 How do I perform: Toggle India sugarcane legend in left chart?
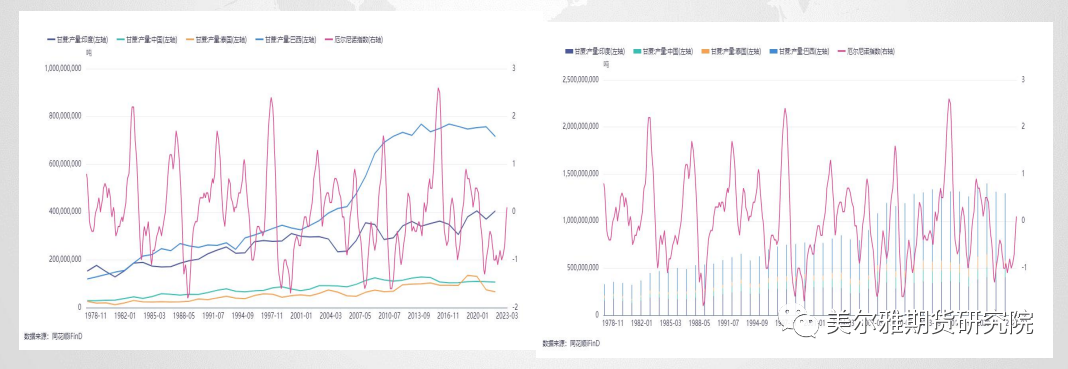tap(77, 40)
